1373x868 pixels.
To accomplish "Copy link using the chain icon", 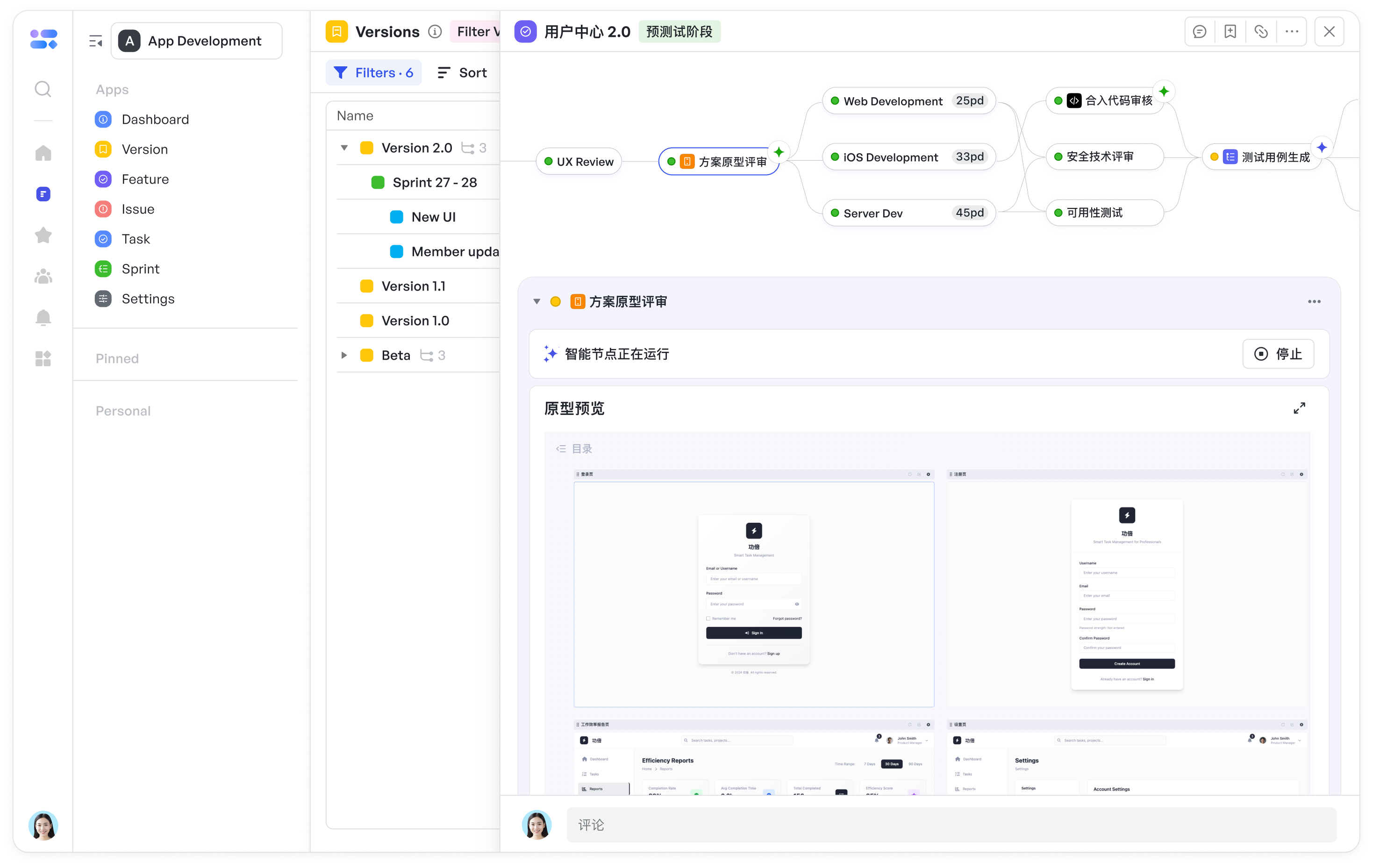I will click(1261, 32).
